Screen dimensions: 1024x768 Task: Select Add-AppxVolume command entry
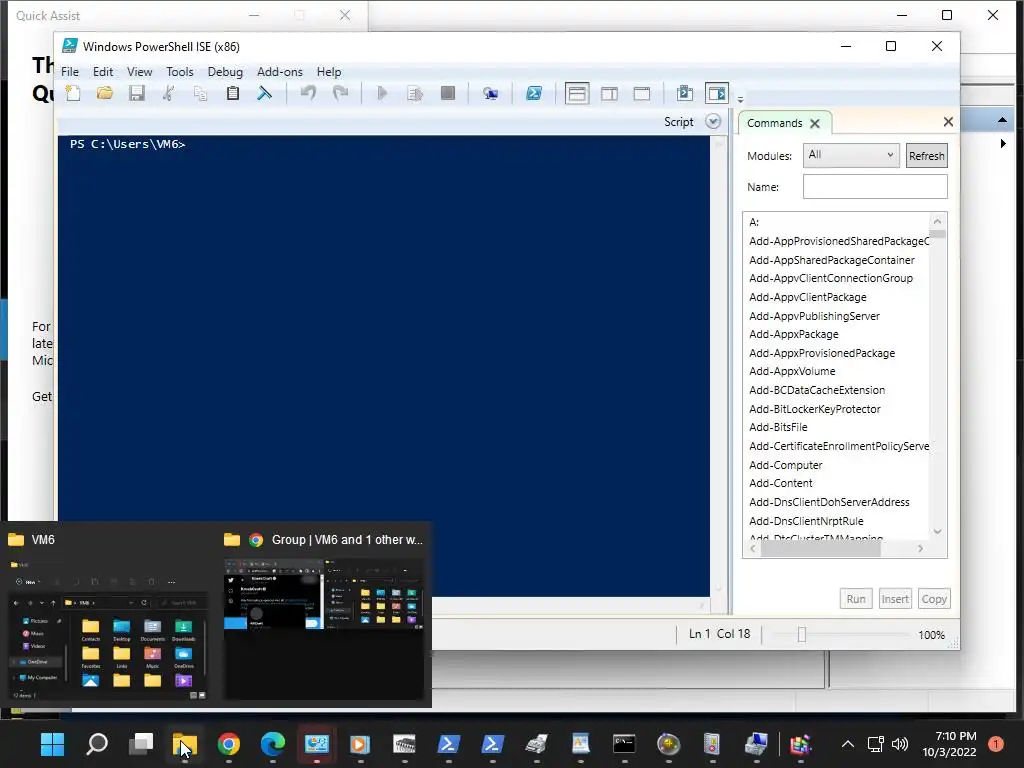click(792, 371)
